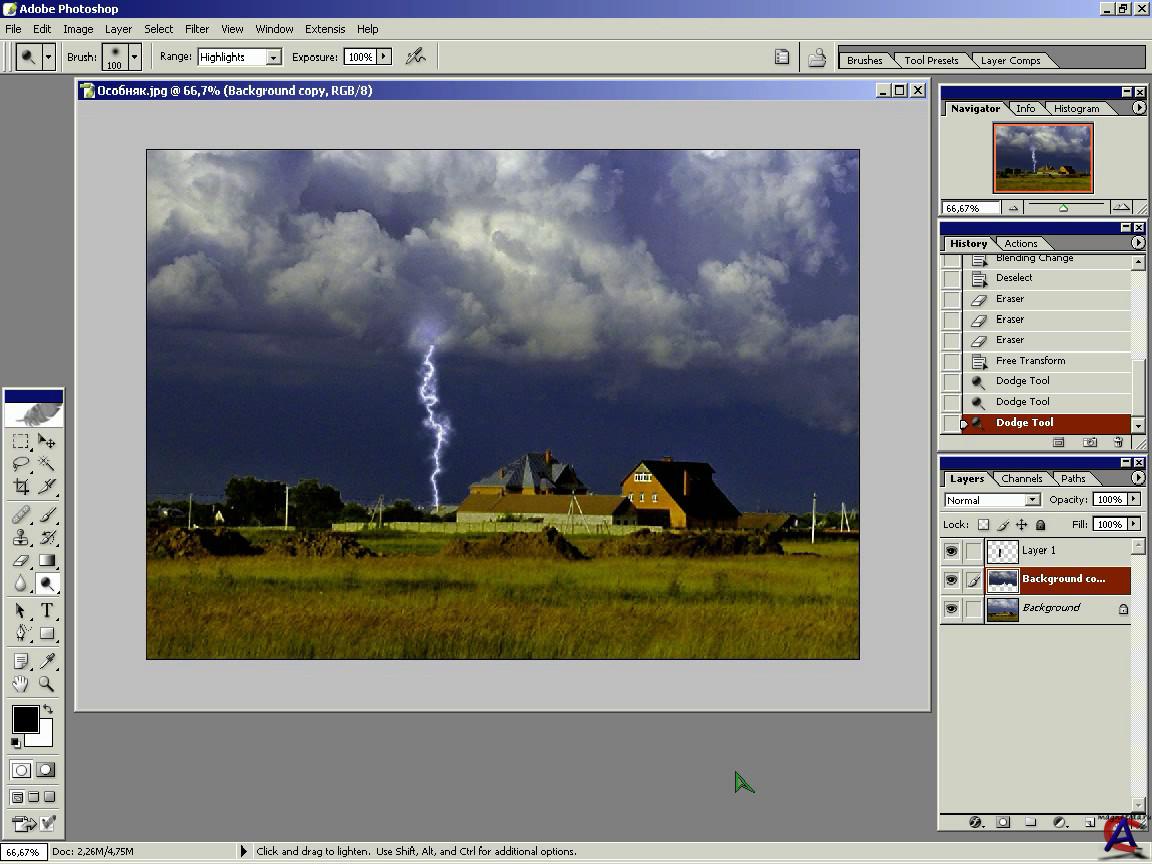Toggle visibility of the Background layer

[951, 609]
